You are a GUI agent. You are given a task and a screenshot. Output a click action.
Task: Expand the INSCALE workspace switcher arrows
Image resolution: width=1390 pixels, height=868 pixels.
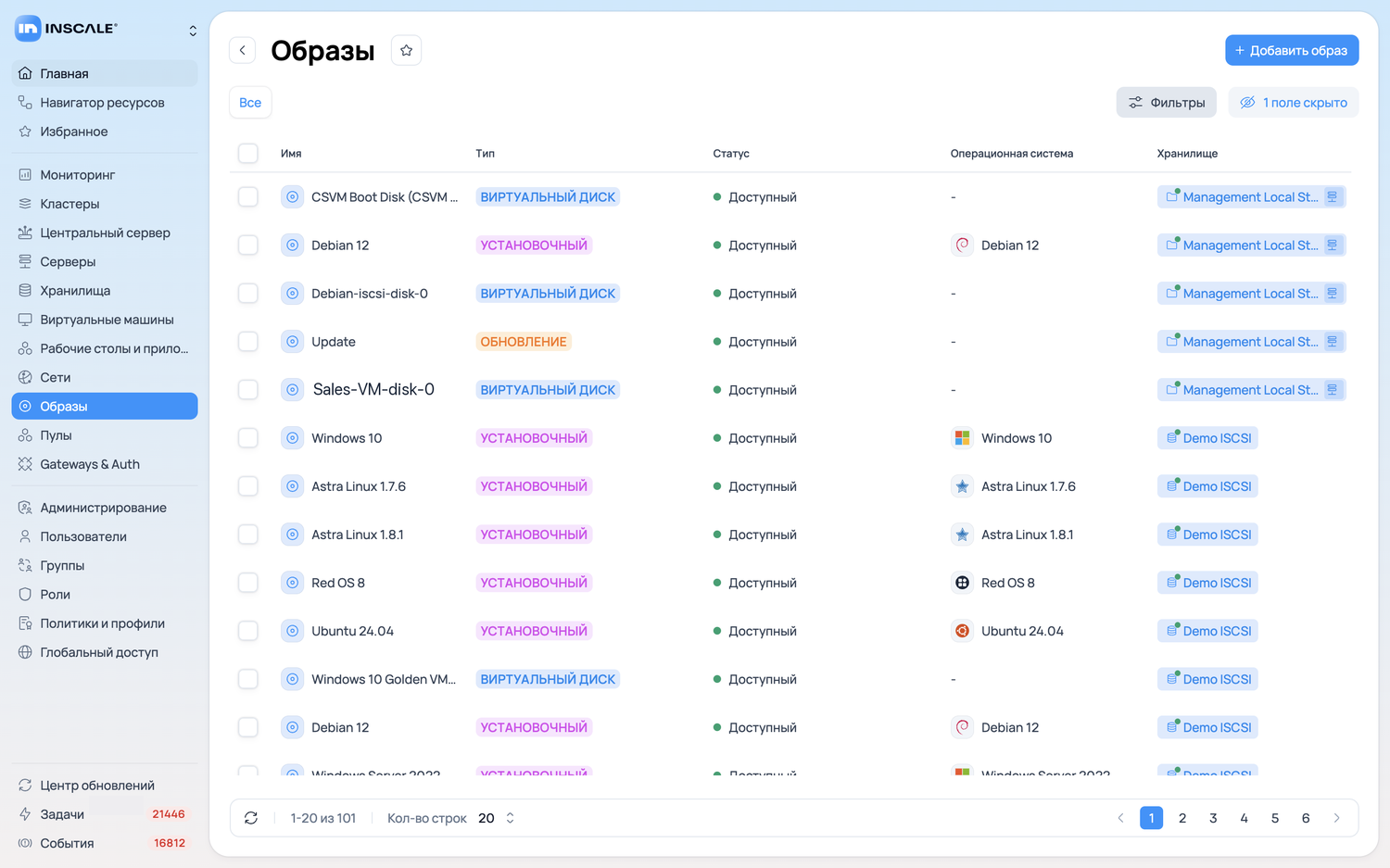coord(193,31)
